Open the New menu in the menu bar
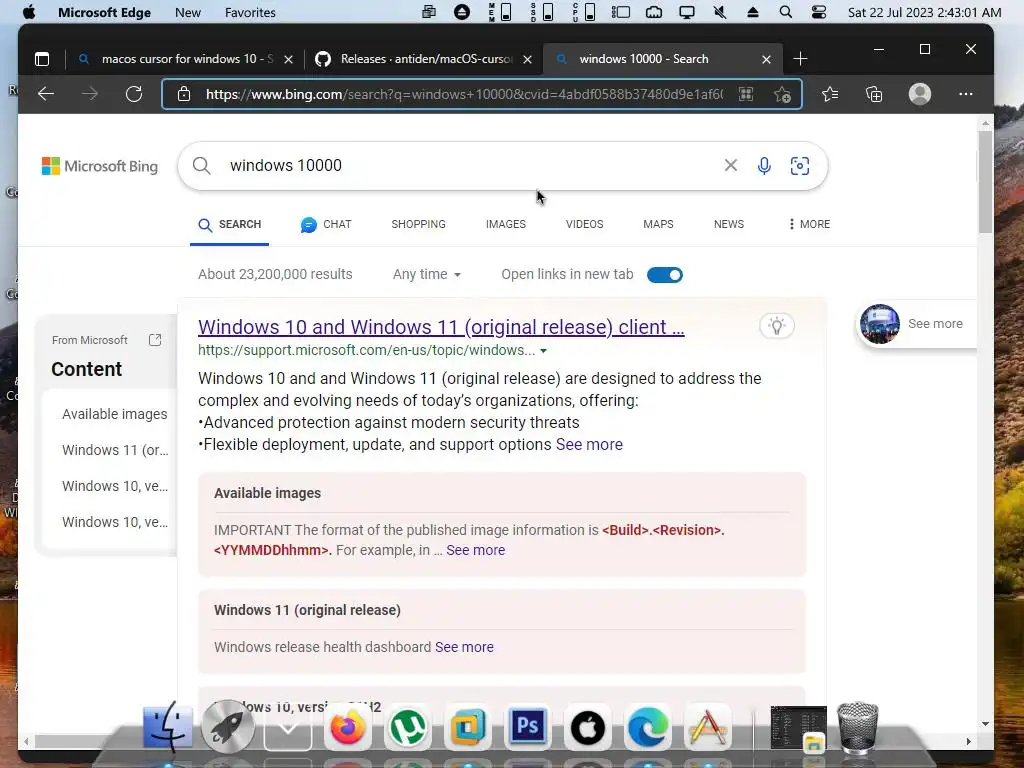1024x768 pixels. click(x=188, y=12)
